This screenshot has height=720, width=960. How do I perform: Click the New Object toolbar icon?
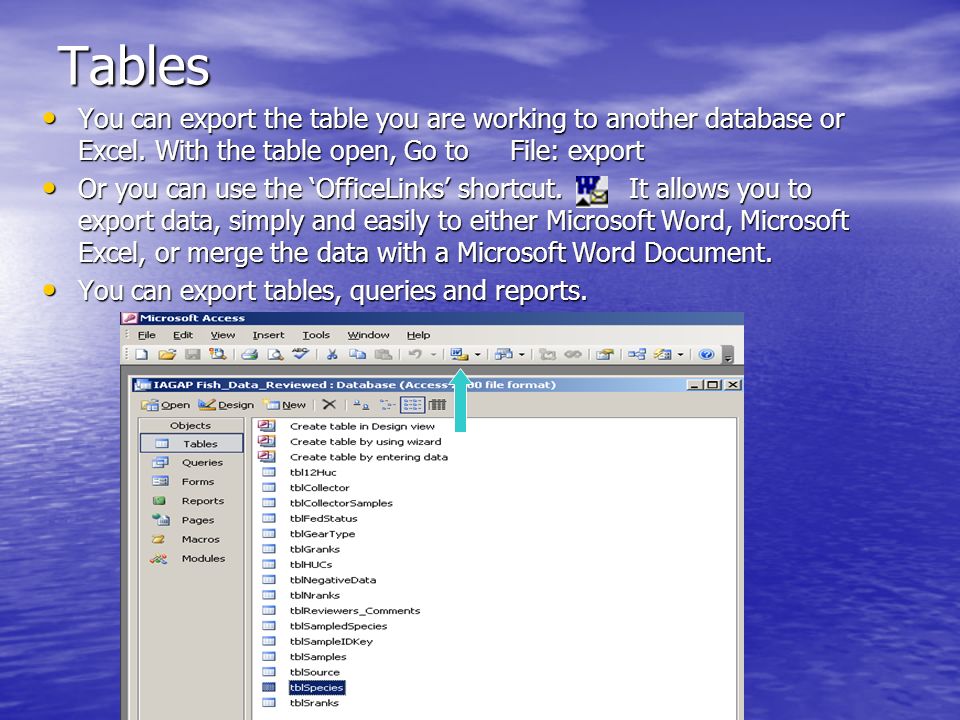click(662, 354)
